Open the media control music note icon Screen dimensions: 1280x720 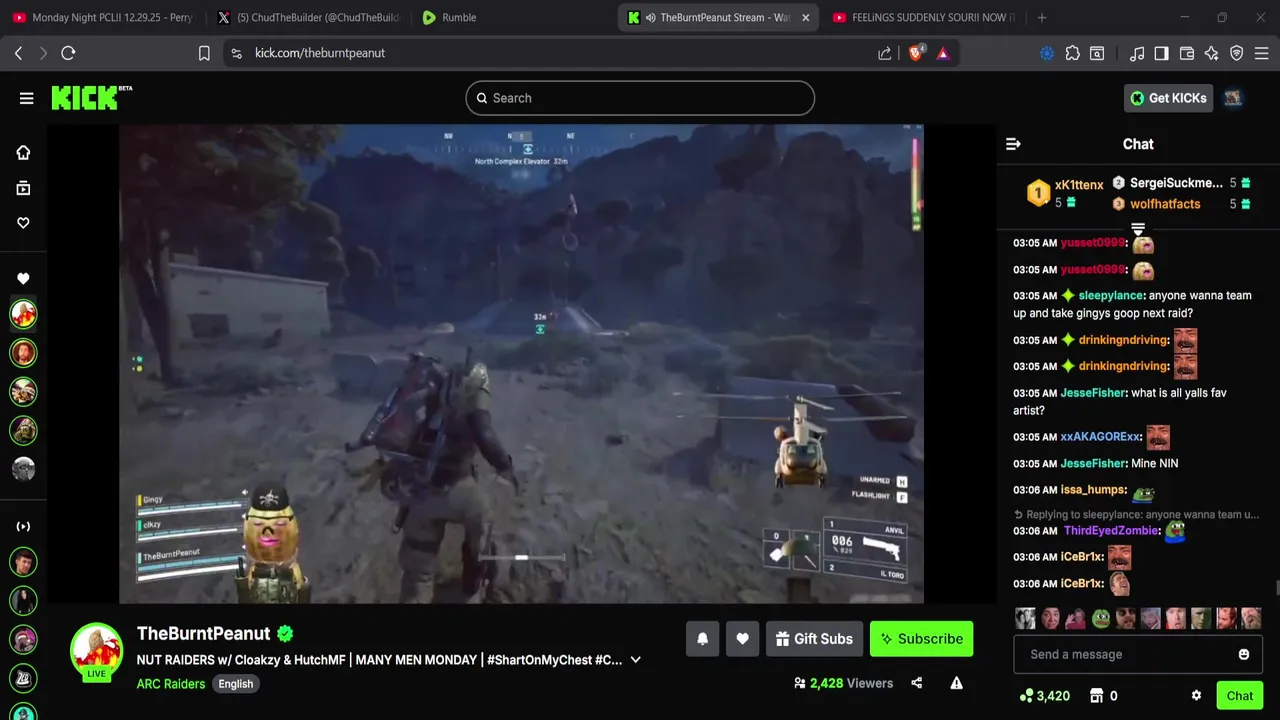pyautogui.click(x=1137, y=53)
